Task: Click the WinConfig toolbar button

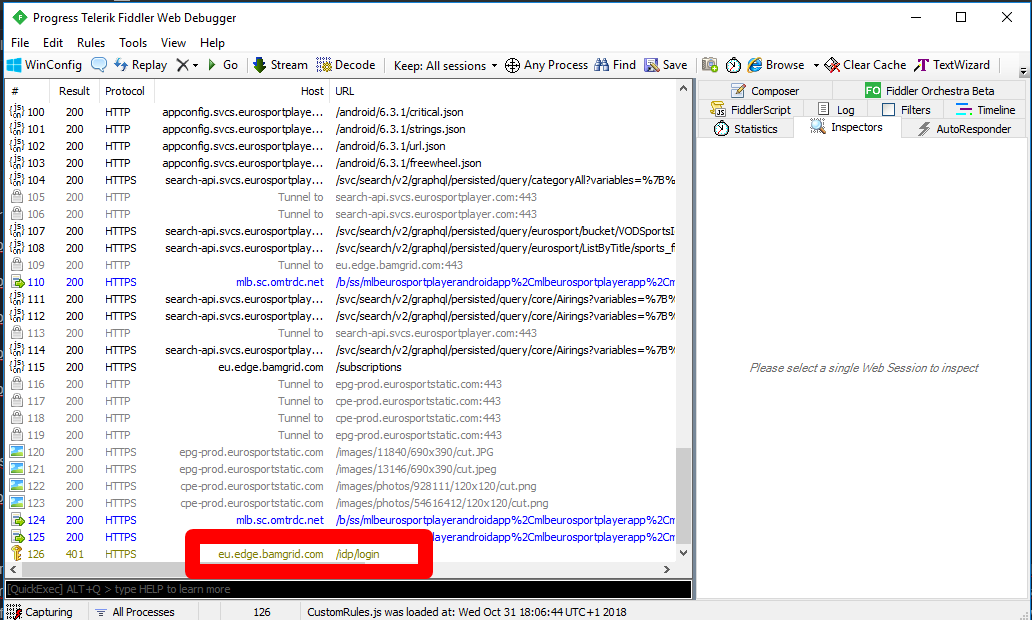Action: tap(45, 65)
